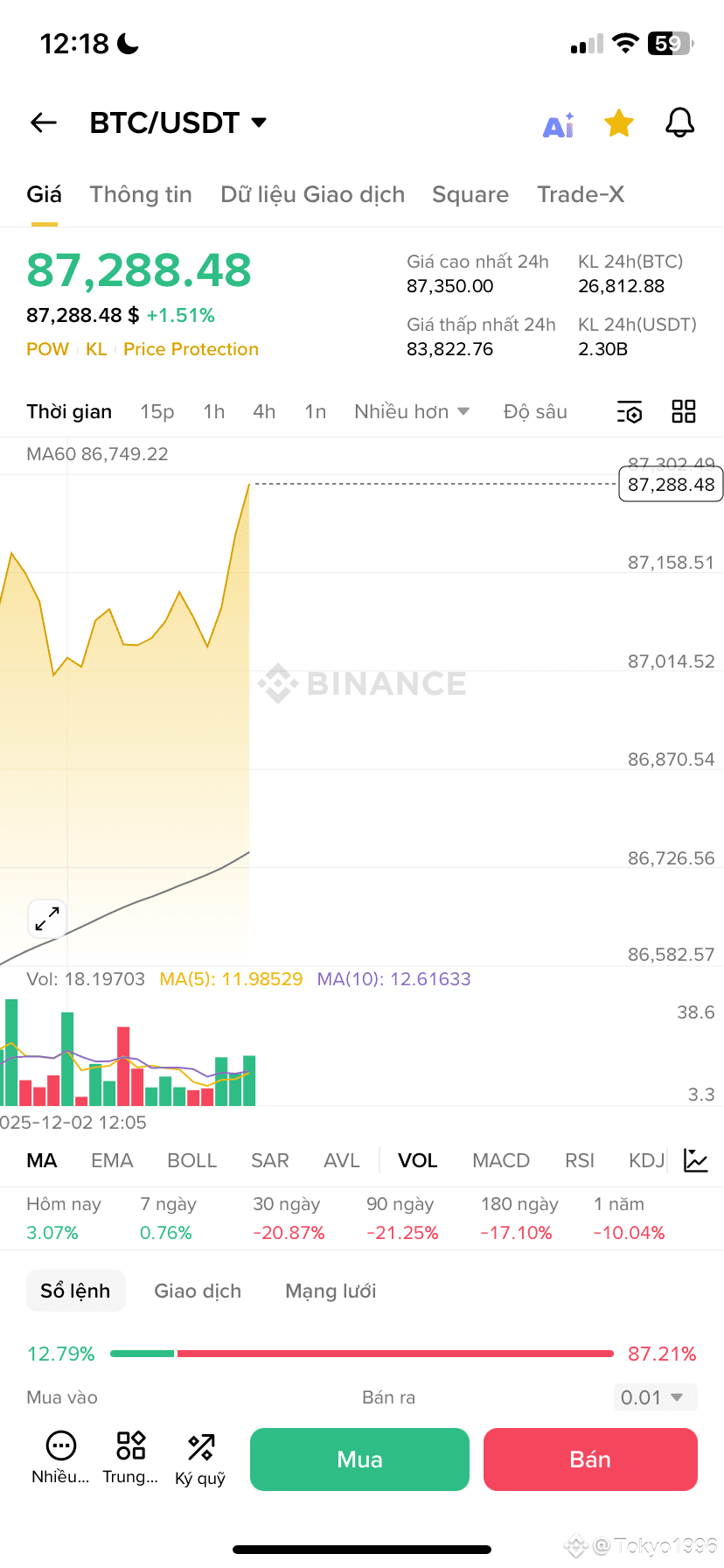
Task: Open the chart layout grid icon
Action: coord(684,411)
